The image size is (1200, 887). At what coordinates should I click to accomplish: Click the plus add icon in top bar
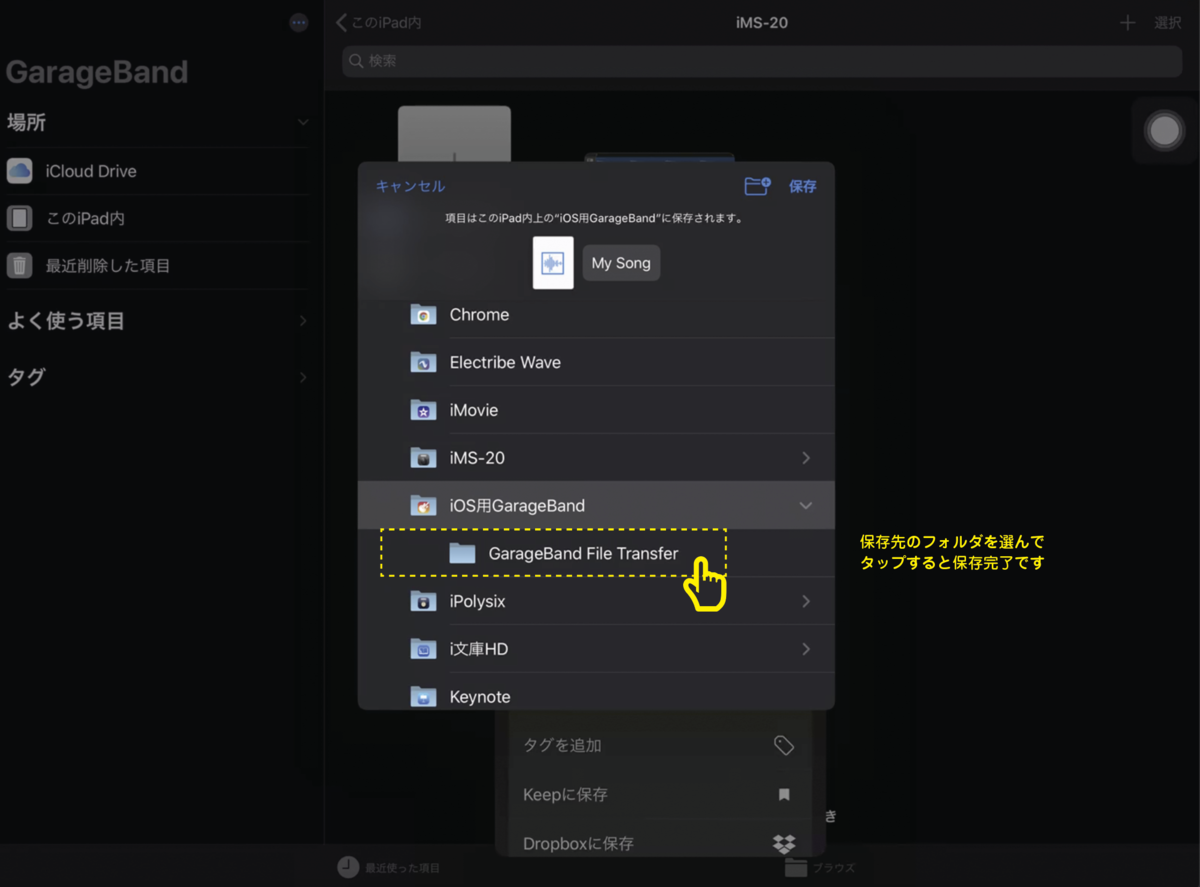click(x=1127, y=23)
